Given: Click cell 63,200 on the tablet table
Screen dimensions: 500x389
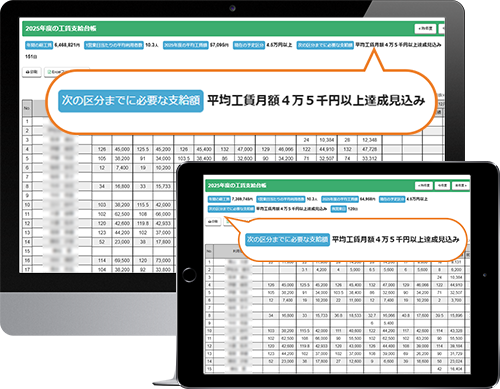Looking at the screenshot, I should pos(422,338).
